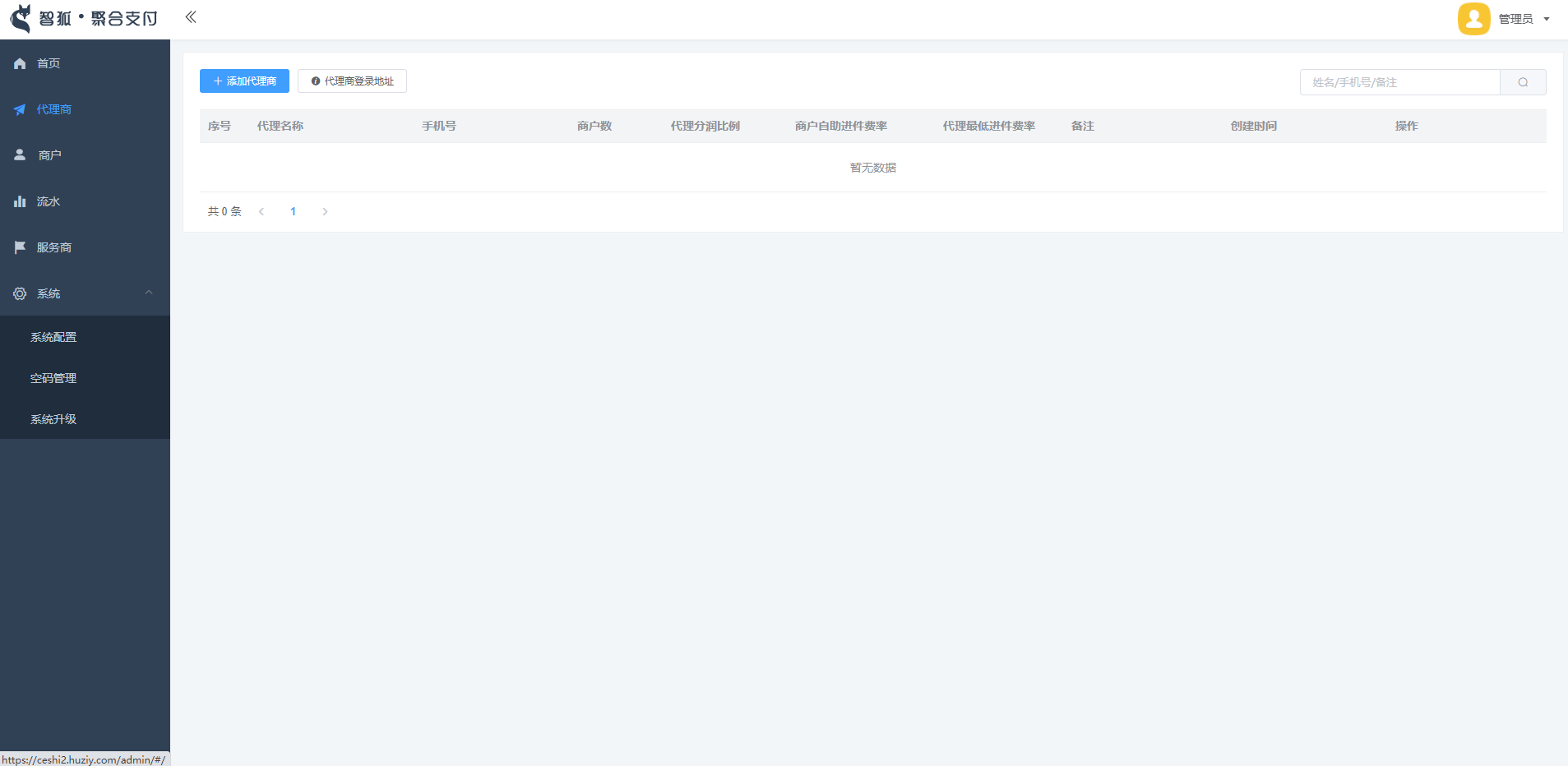This screenshot has width=1568, height=766.
Task: Click the bar chart transactions icon
Action: [20, 201]
